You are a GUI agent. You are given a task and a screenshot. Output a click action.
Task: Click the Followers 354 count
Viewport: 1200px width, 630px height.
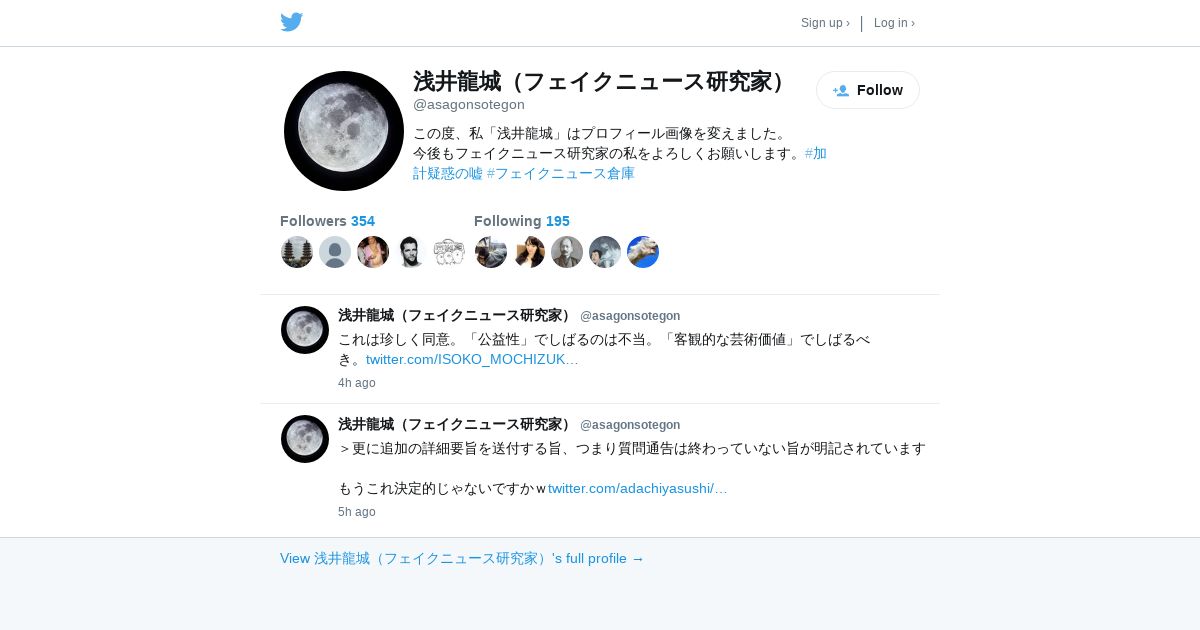pyautogui.click(x=327, y=221)
